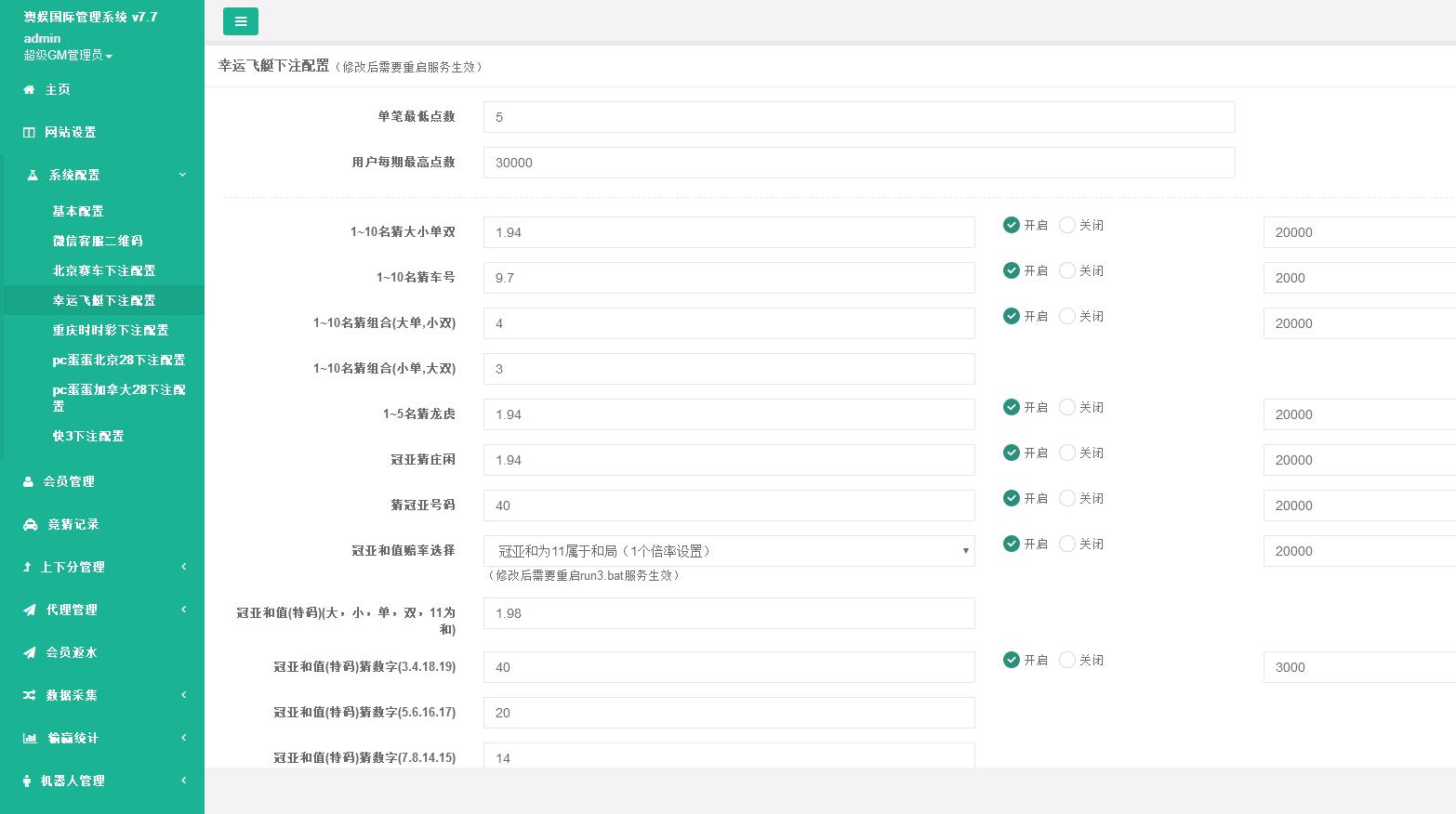Image resolution: width=1456 pixels, height=814 pixels.
Task: Collapse the 系统配置 menu chevron
Action: [x=182, y=175]
